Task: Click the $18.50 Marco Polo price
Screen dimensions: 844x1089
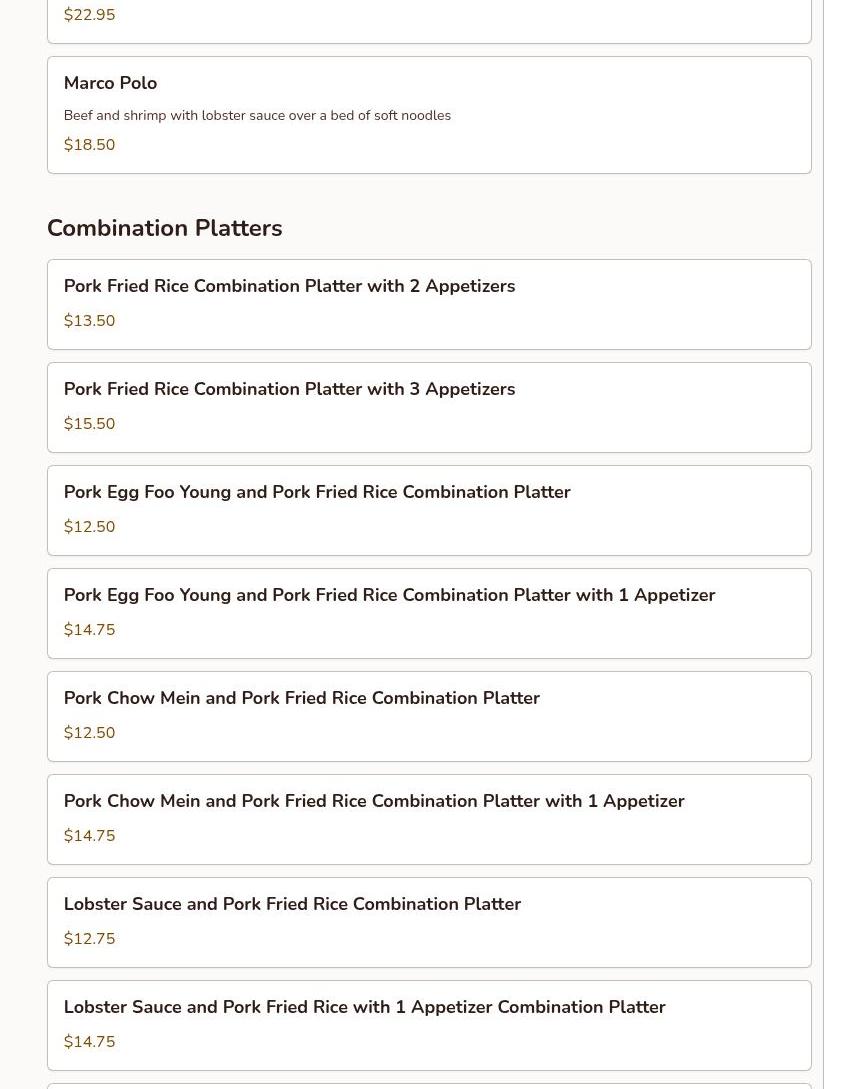Action: coord(89,145)
